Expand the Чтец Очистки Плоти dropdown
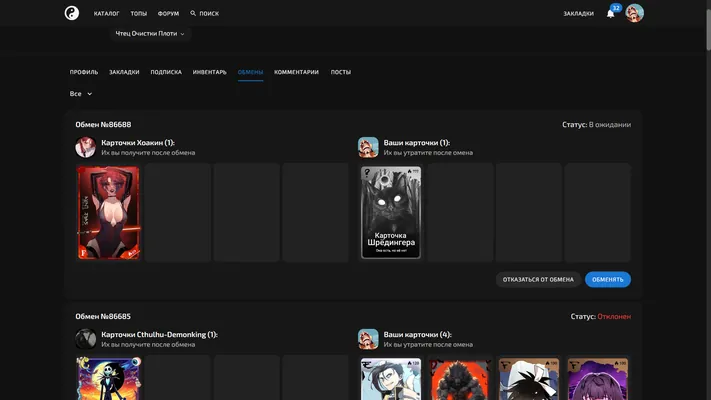This screenshot has height=400, width=711. point(150,34)
